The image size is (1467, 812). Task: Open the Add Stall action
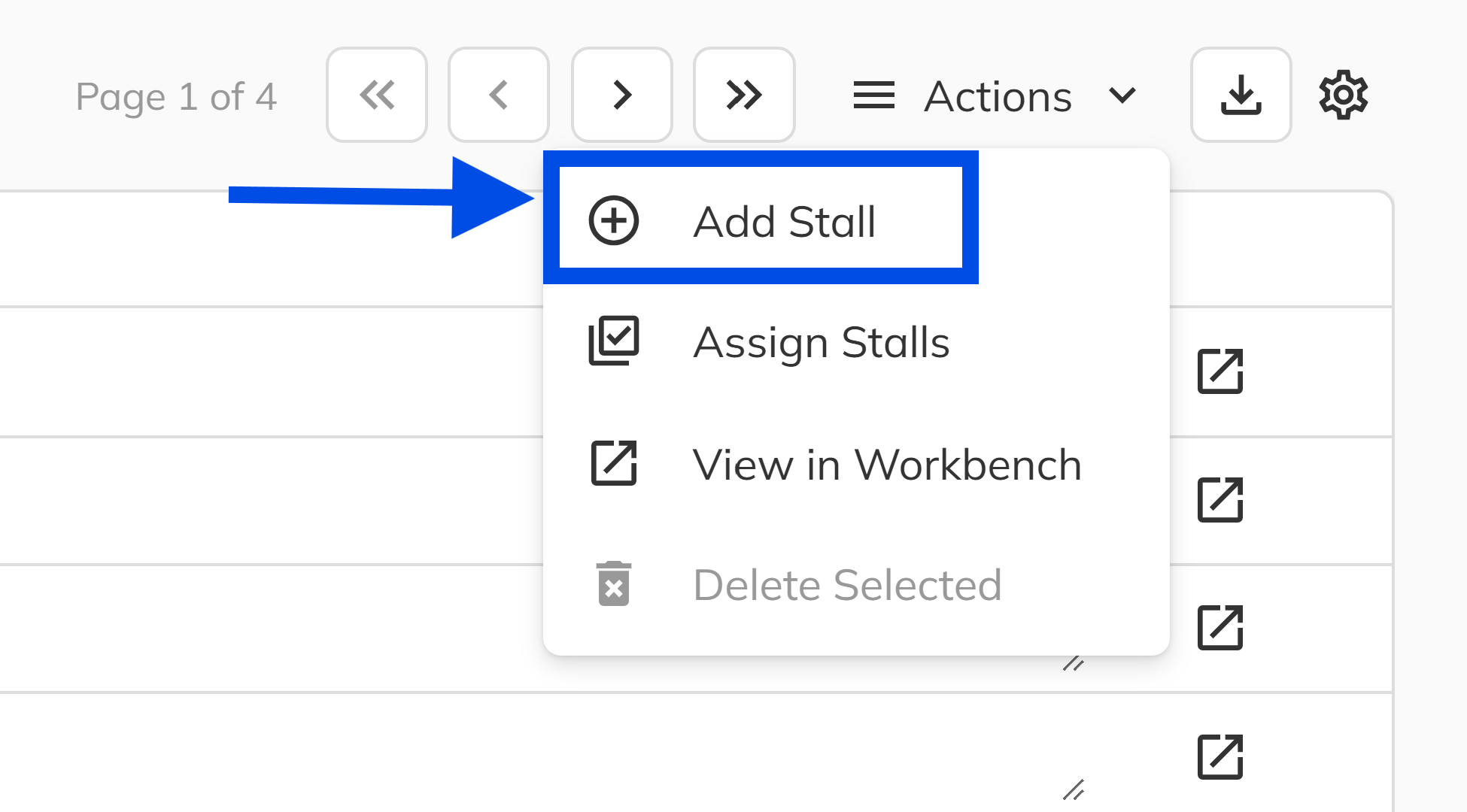(x=785, y=220)
